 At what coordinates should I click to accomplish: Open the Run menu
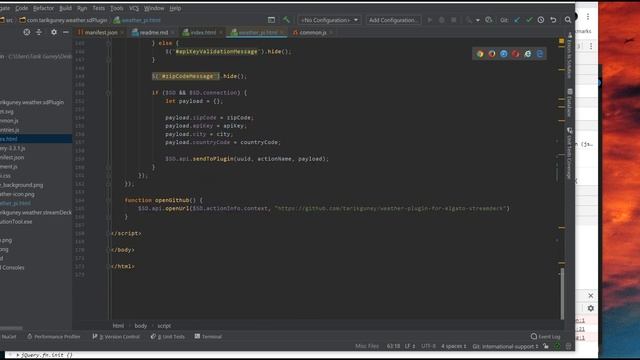(82, 8)
